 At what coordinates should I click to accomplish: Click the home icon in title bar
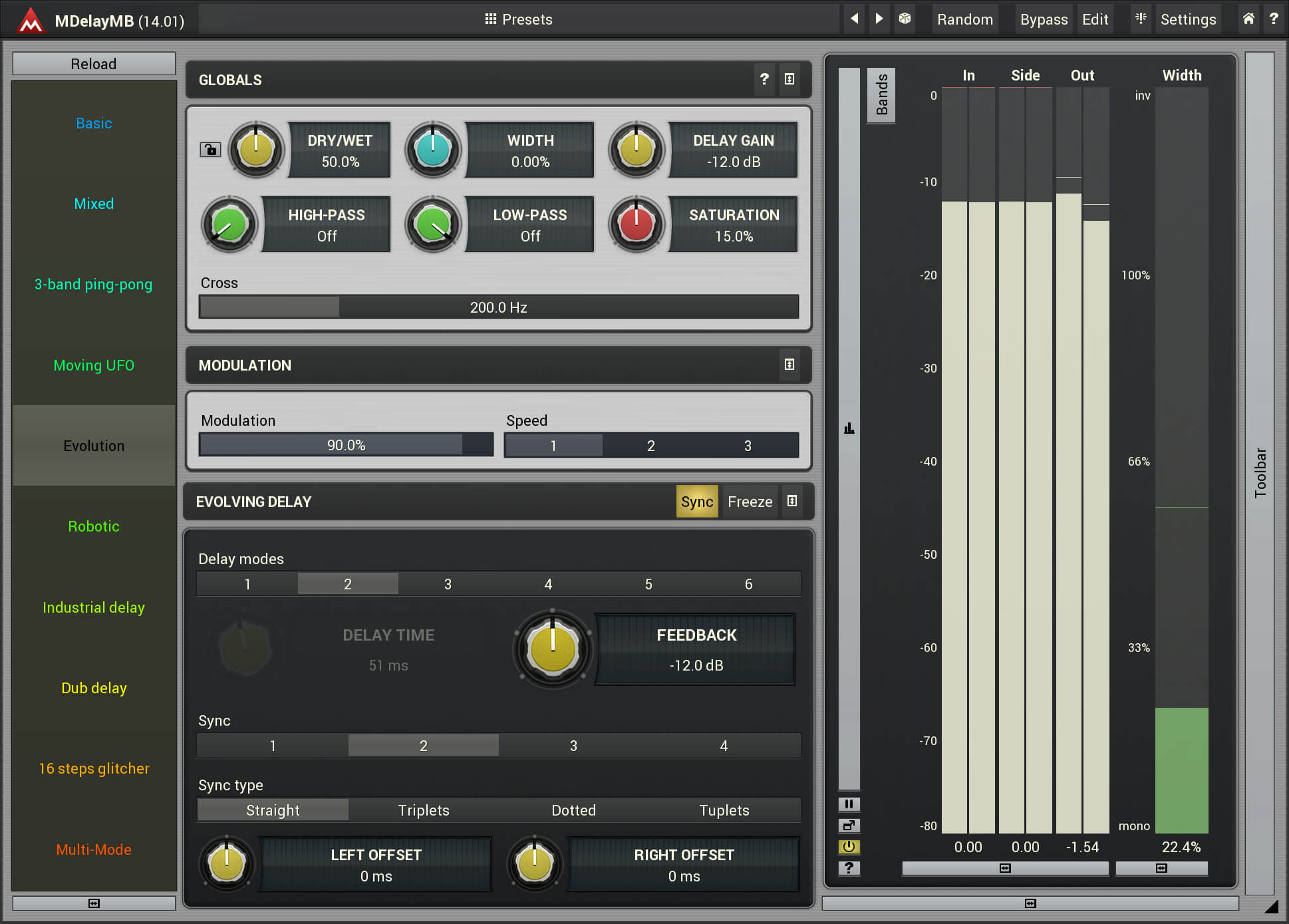pyautogui.click(x=1248, y=19)
